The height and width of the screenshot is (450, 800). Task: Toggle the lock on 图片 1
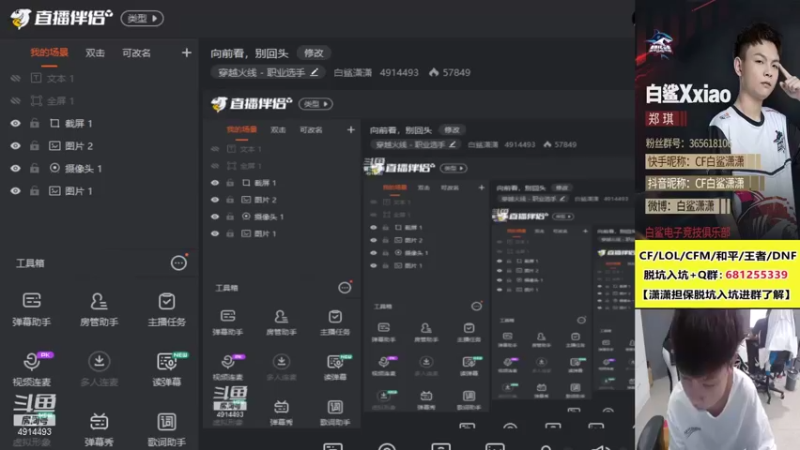[x=34, y=190]
